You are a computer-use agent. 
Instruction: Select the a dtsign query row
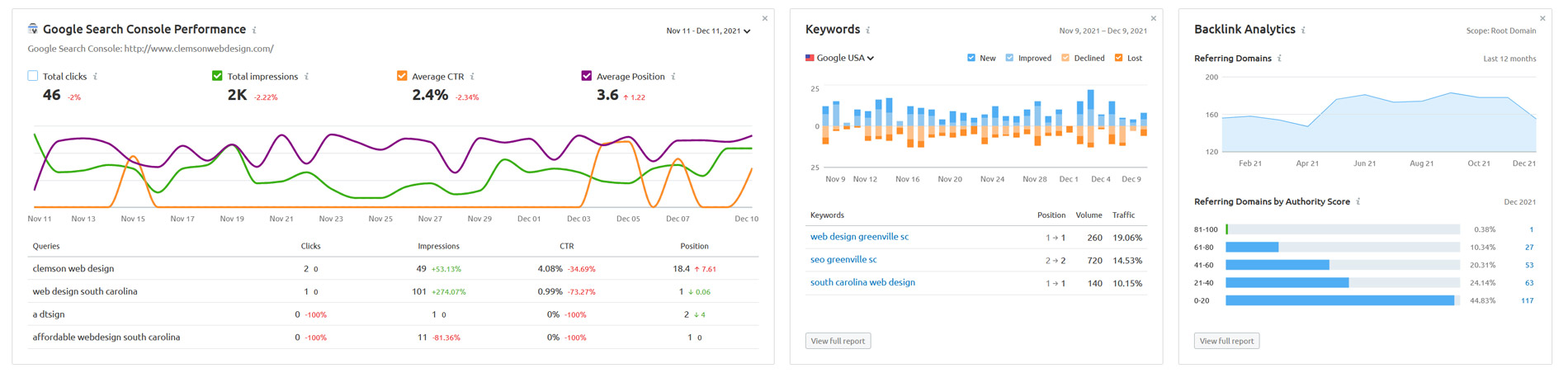point(393,314)
